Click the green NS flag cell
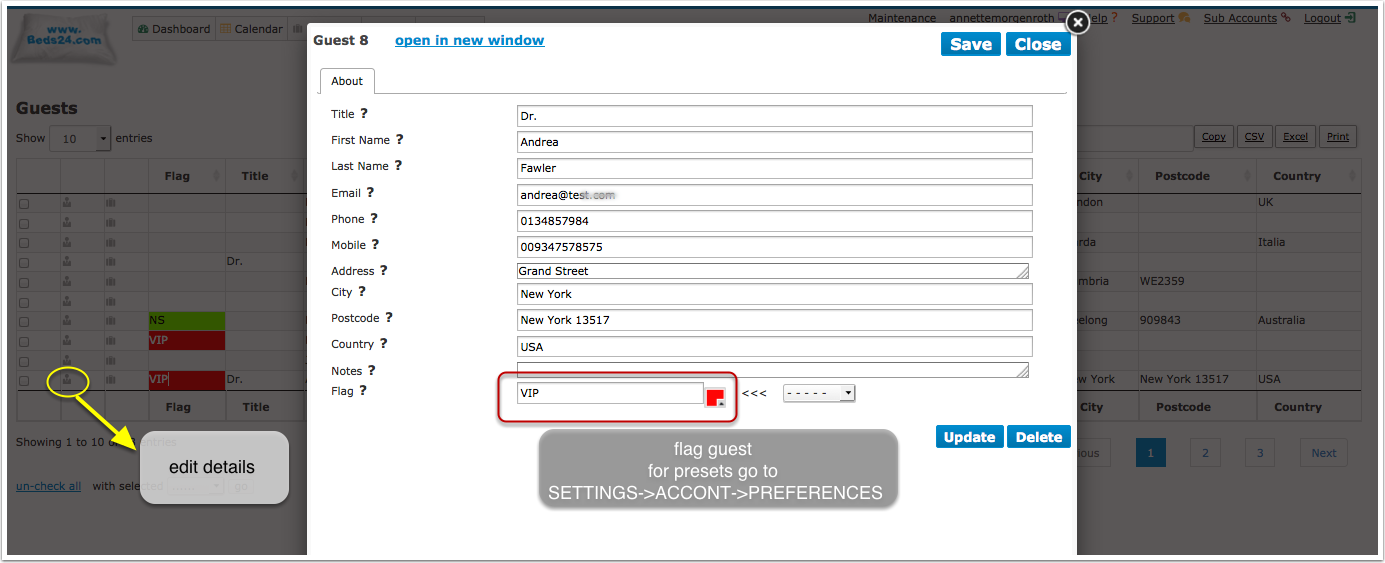Screen dimensions: 1385x563 [x=187, y=321]
